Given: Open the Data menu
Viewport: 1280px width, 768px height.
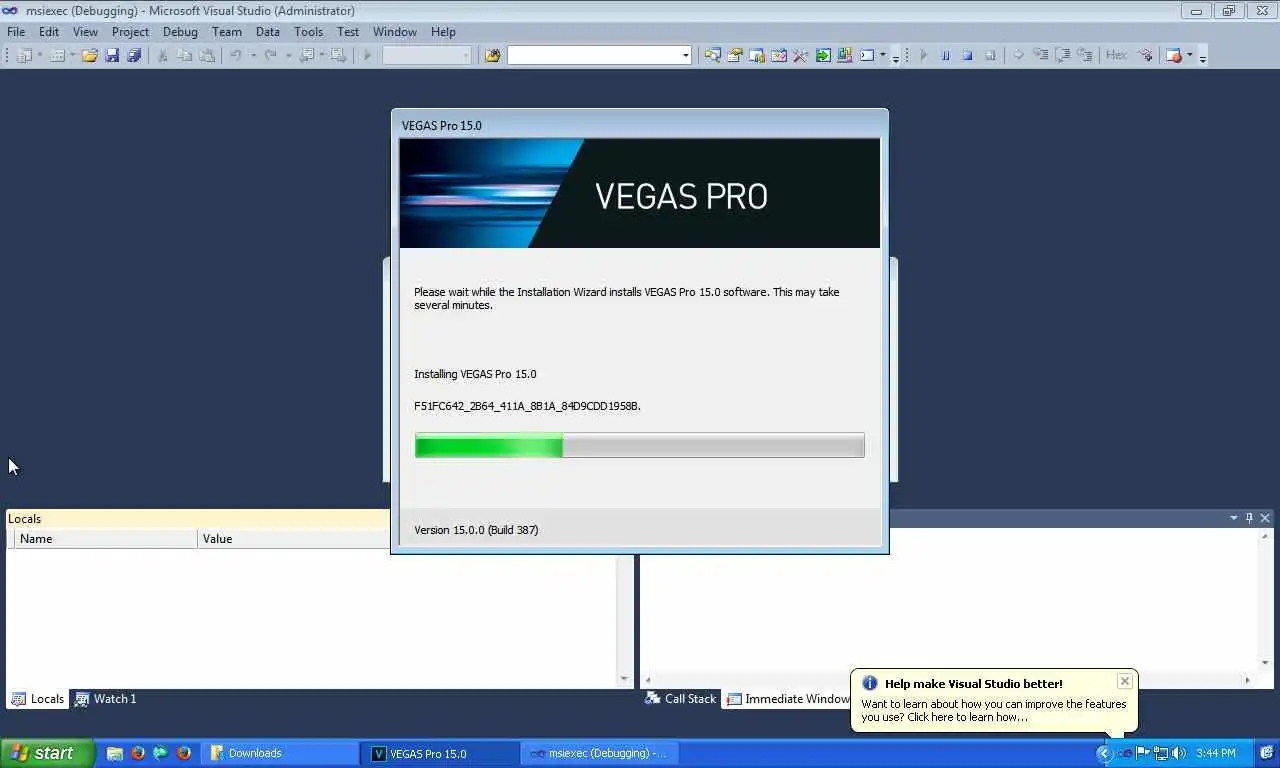Looking at the screenshot, I should pyautogui.click(x=268, y=32).
